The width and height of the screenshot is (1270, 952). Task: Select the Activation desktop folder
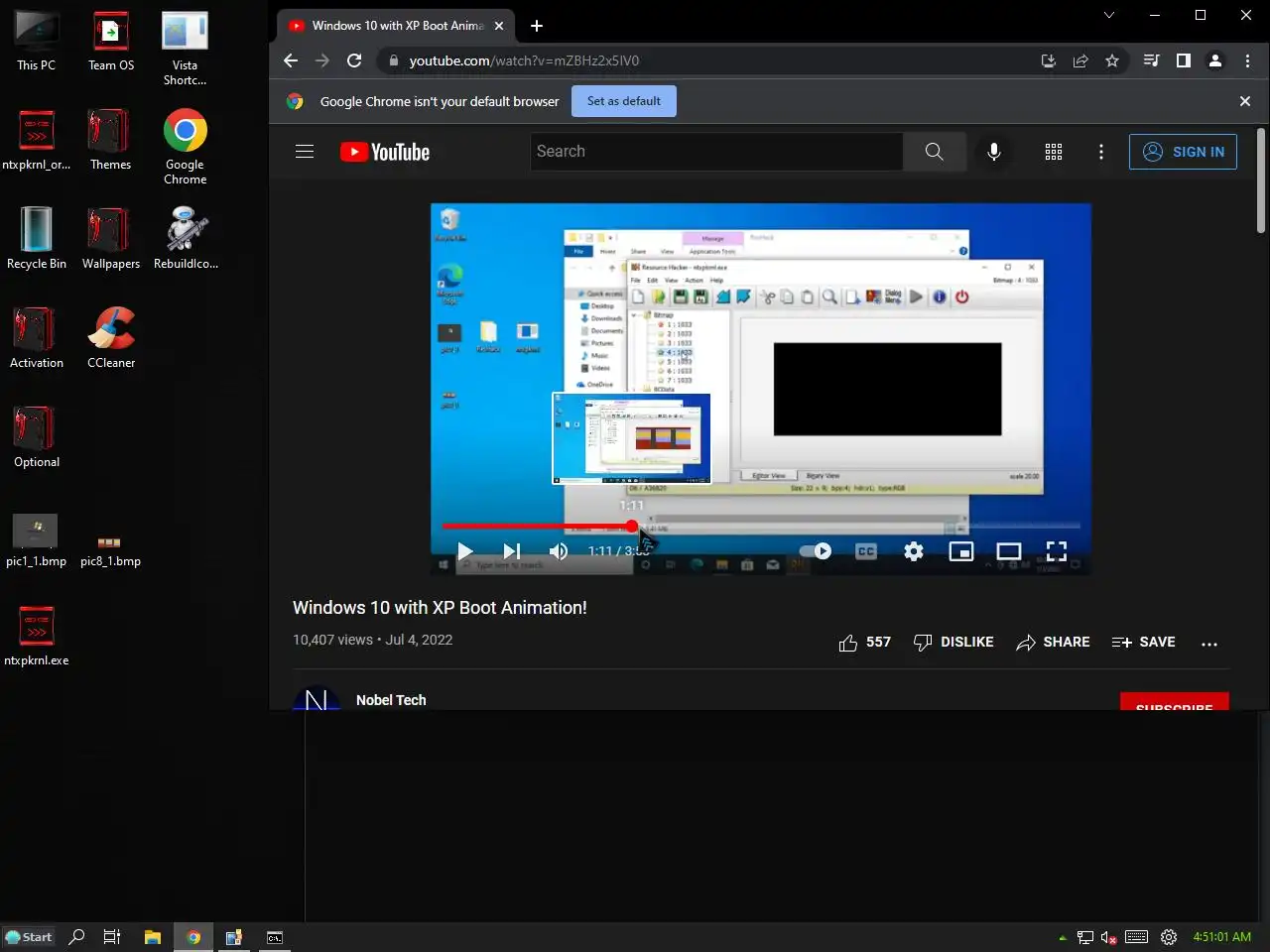[37, 338]
